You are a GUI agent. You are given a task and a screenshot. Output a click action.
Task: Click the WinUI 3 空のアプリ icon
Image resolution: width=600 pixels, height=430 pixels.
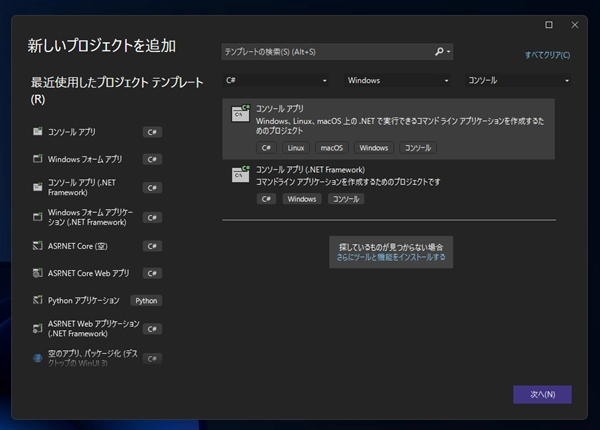click(x=38, y=358)
